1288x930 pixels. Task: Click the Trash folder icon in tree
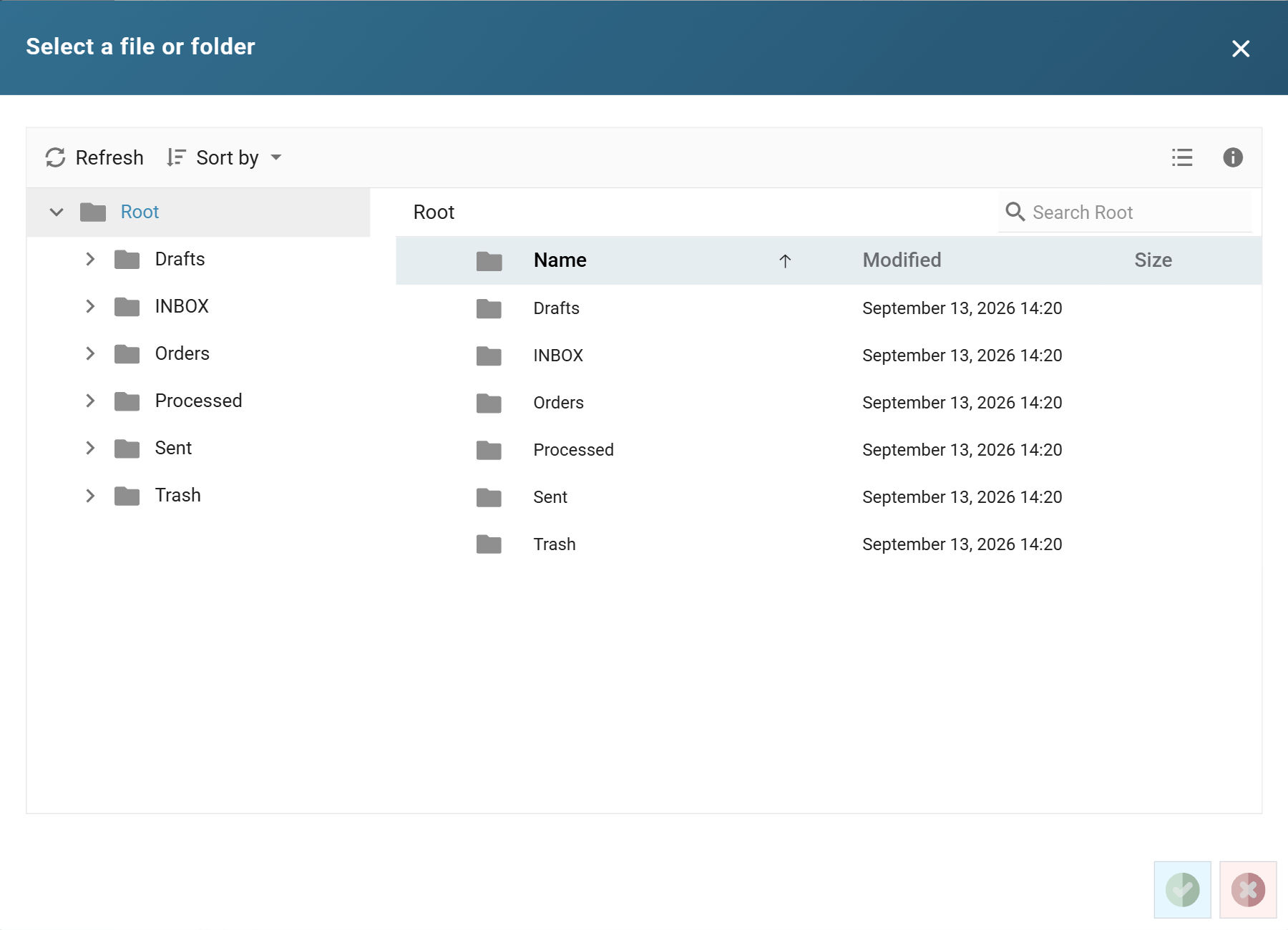127,496
